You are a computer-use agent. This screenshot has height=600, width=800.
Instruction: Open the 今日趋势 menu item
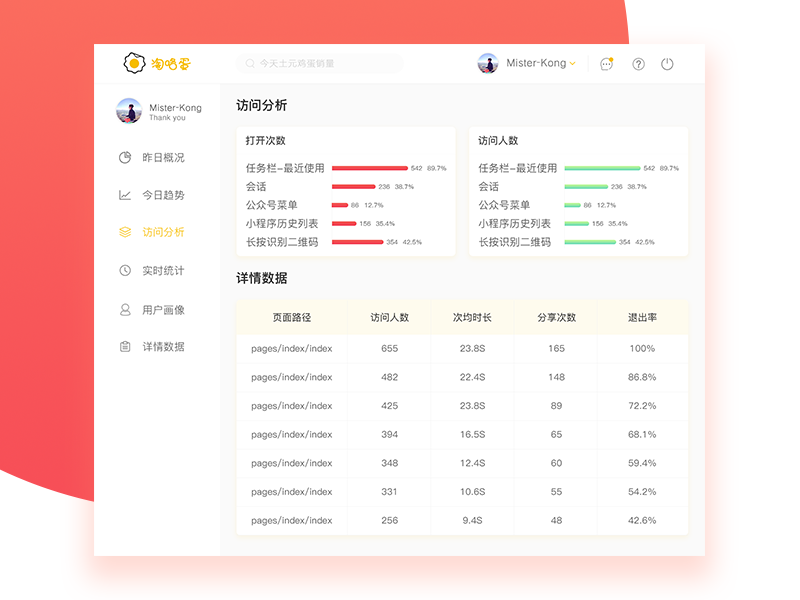163,195
